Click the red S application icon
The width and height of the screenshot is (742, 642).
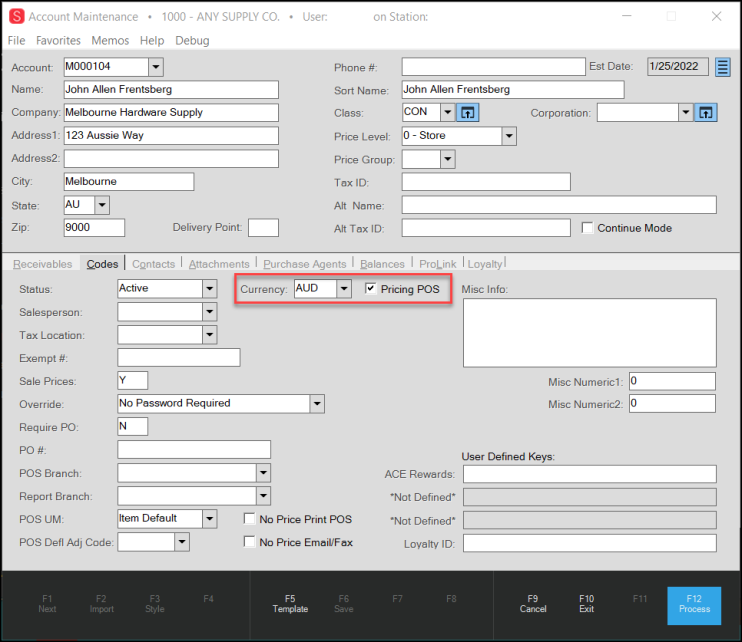coord(17,16)
